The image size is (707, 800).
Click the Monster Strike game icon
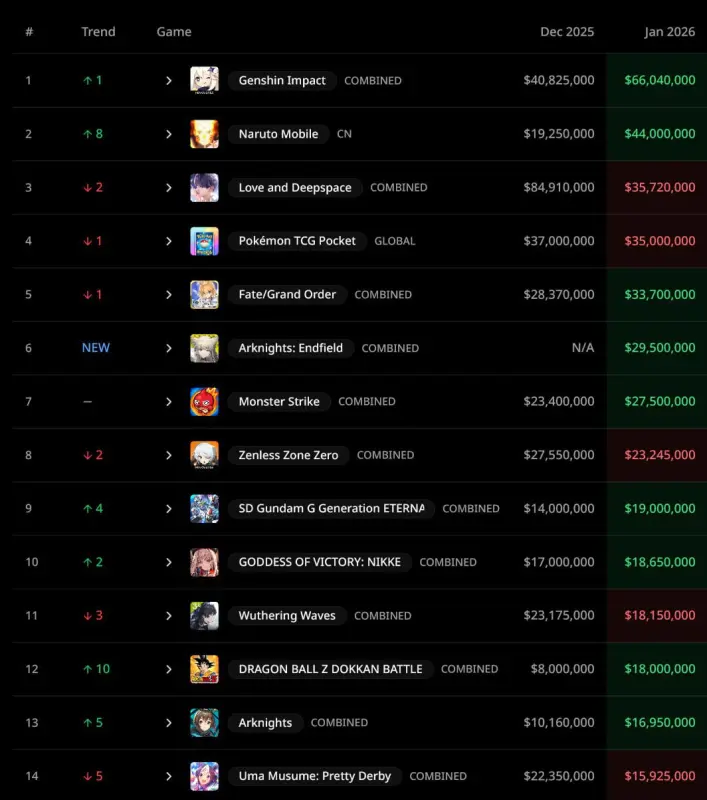204,401
